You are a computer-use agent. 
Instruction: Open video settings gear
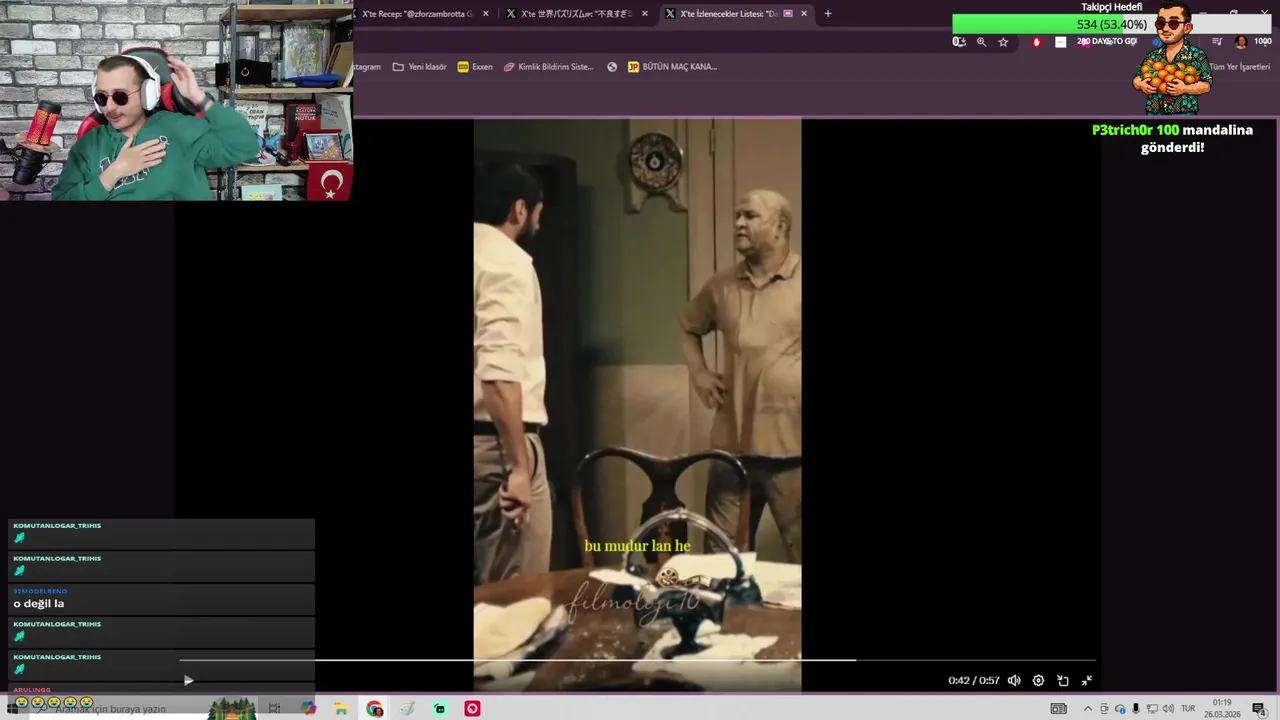(1038, 681)
